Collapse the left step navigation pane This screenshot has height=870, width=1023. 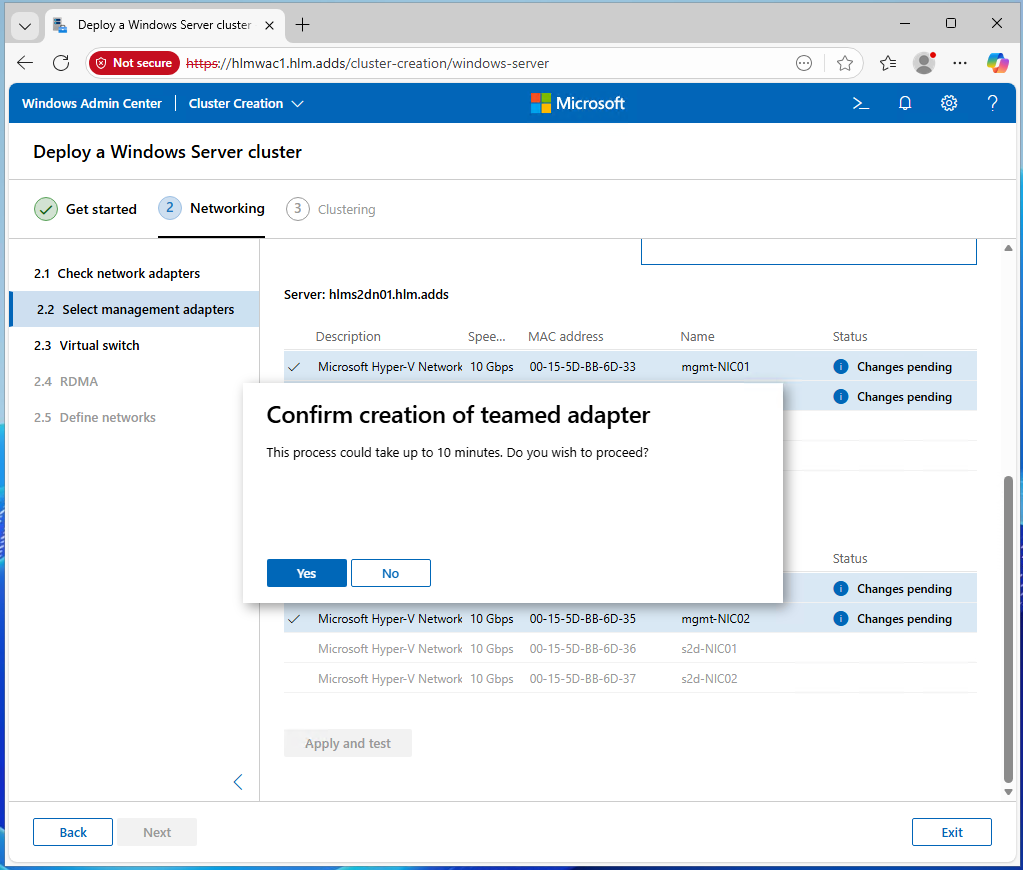tap(238, 782)
